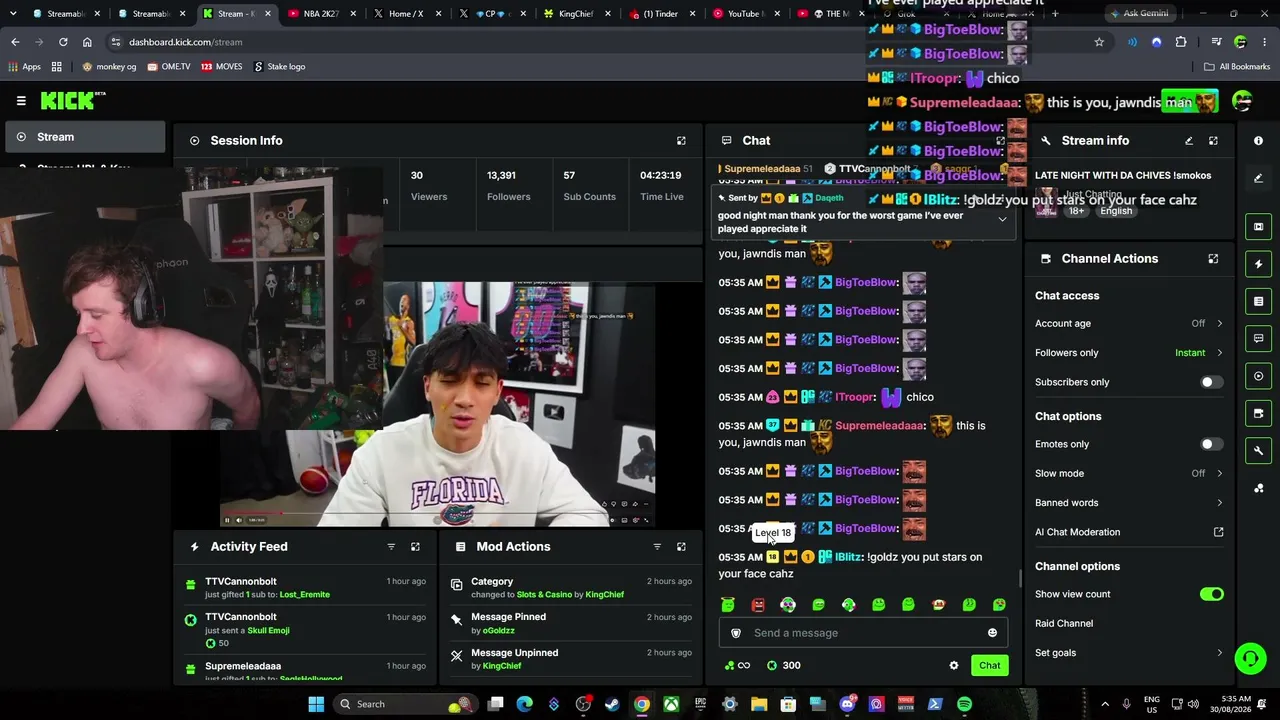Bookmark this page with the star icon
The height and width of the screenshot is (720, 1280).
coord(1099,42)
